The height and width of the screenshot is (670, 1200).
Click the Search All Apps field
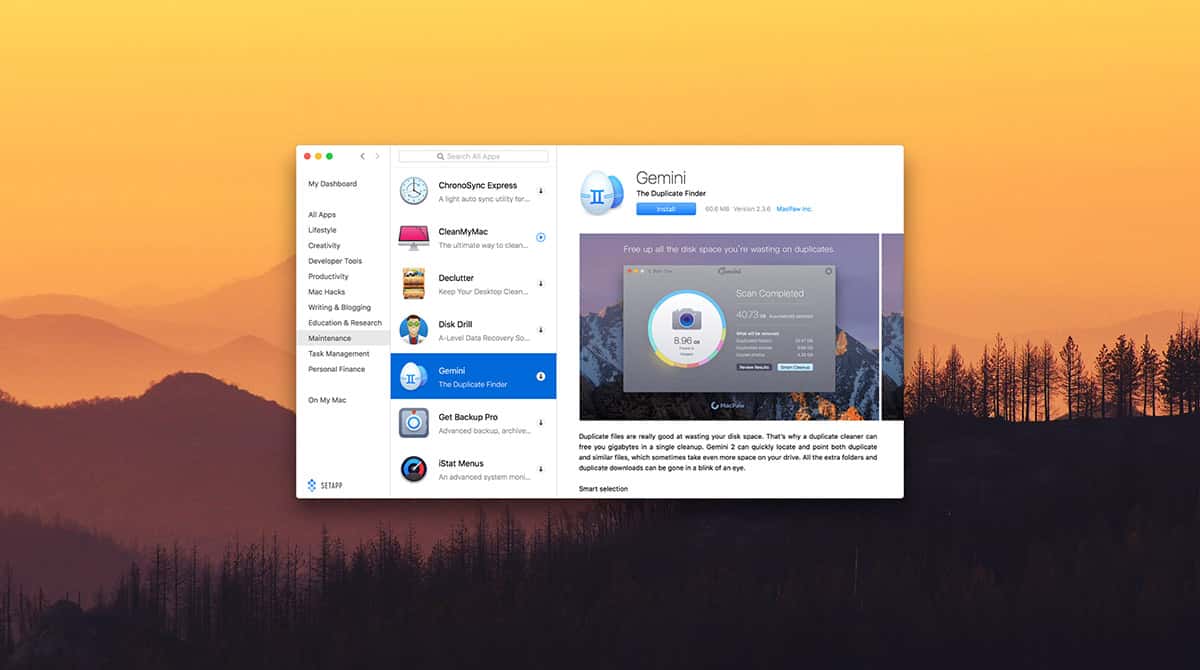(x=473, y=157)
